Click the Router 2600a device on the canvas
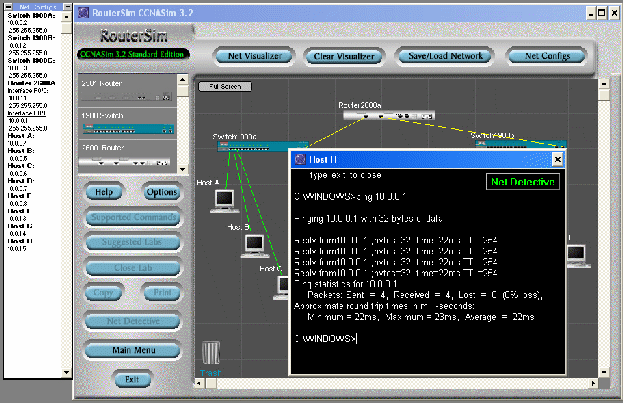This screenshot has width=624, height=404. click(x=389, y=115)
